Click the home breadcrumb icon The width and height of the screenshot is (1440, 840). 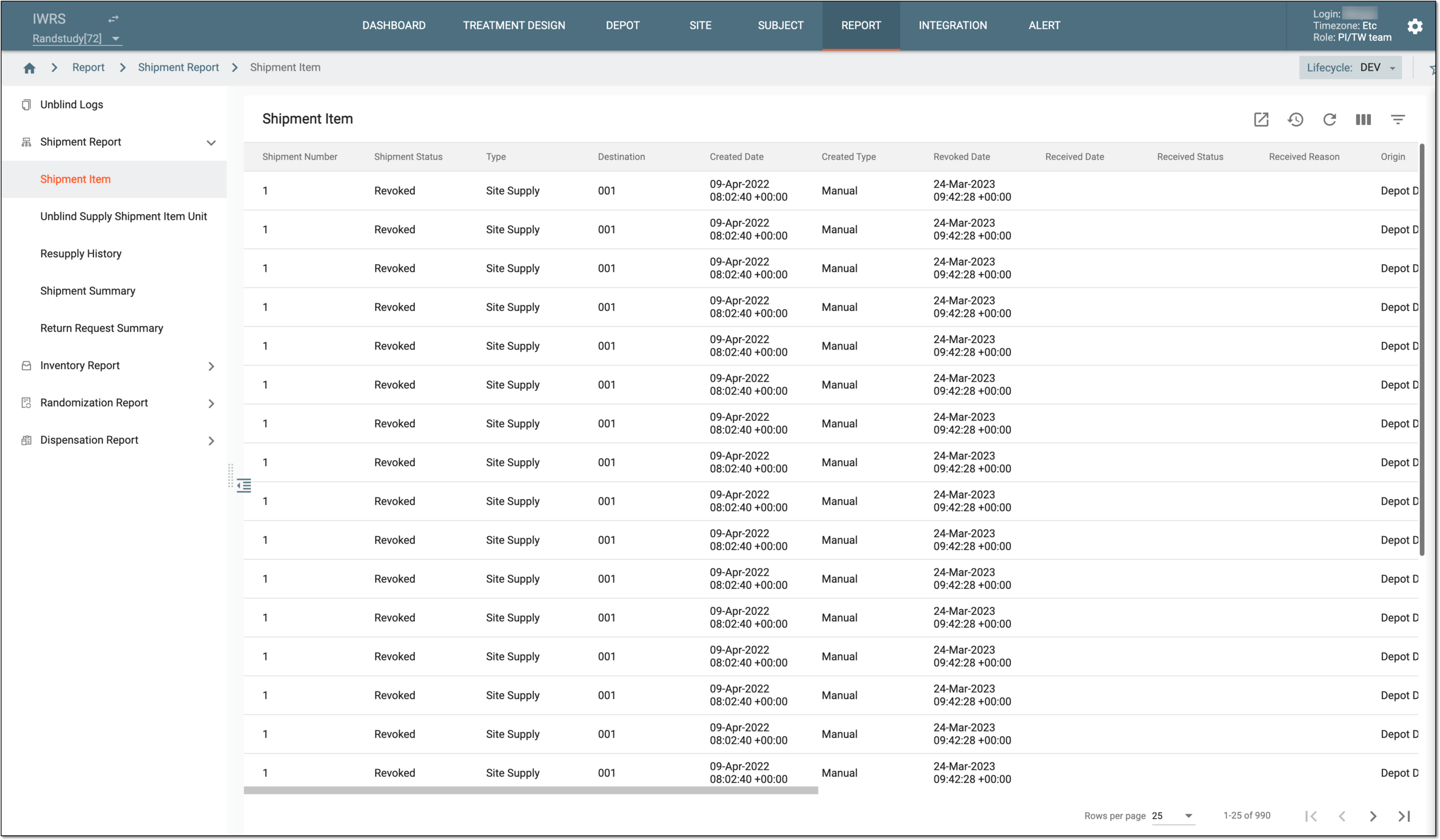(29, 68)
